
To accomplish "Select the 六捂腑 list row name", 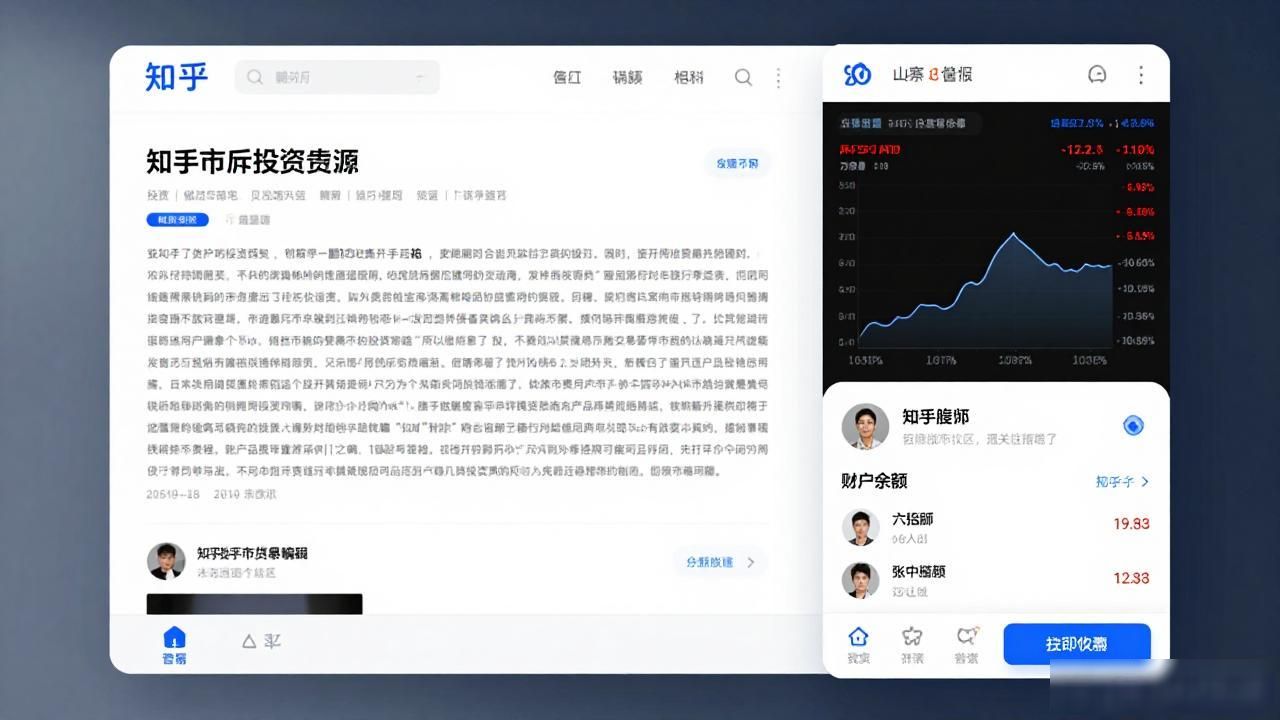I will click(x=913, y=519).
